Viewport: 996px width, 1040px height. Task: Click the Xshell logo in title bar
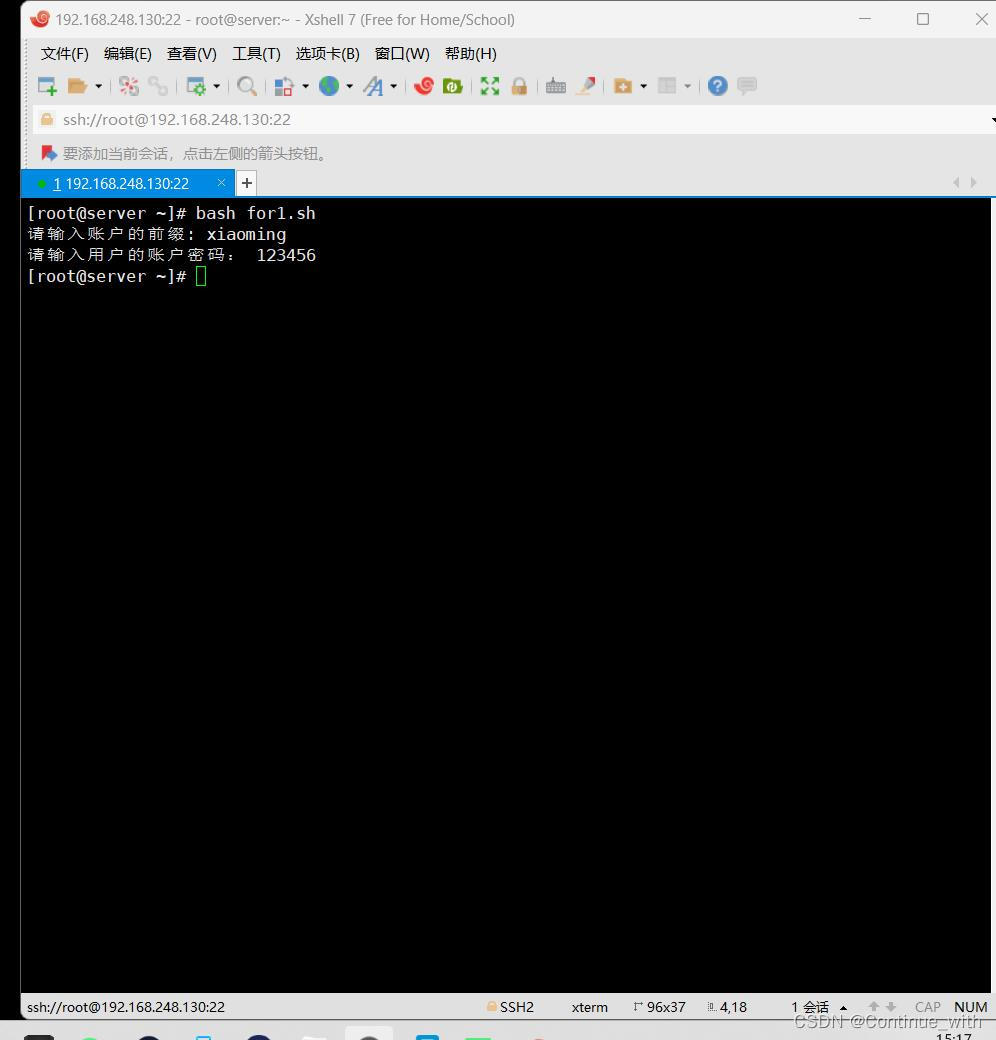coord(40,19)
